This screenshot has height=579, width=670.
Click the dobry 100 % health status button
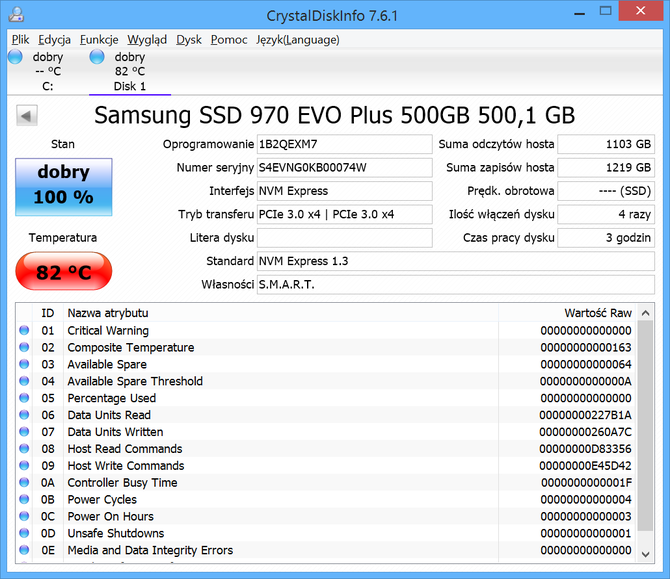(x=64, y=187)
